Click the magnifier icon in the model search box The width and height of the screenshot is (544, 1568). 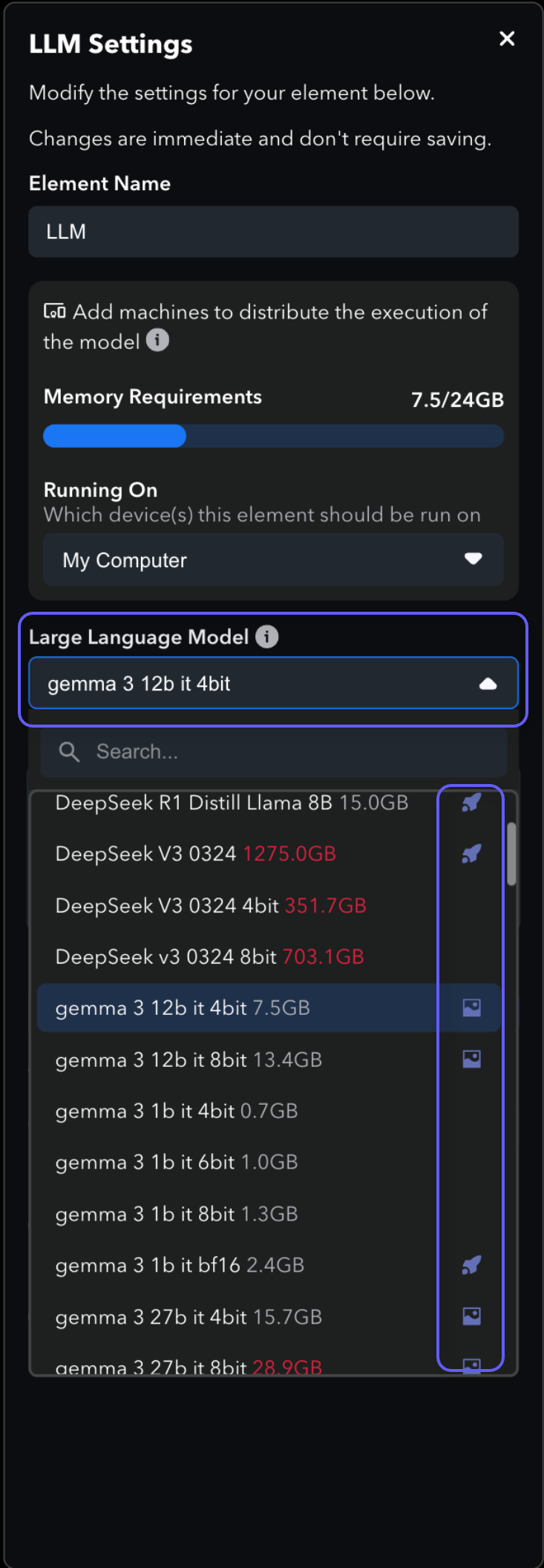(69, 752)
